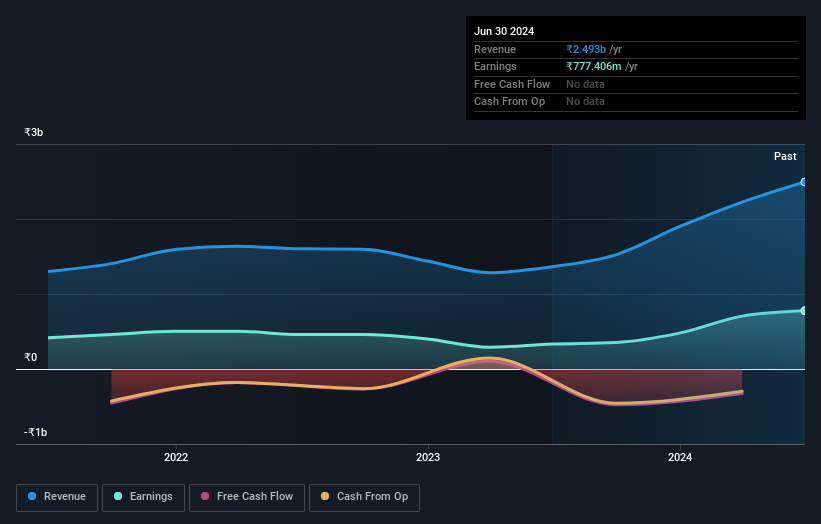Toggle the Cash From Op legend button
The height and width of the screenshot is (524, 821).
point(364,497)
